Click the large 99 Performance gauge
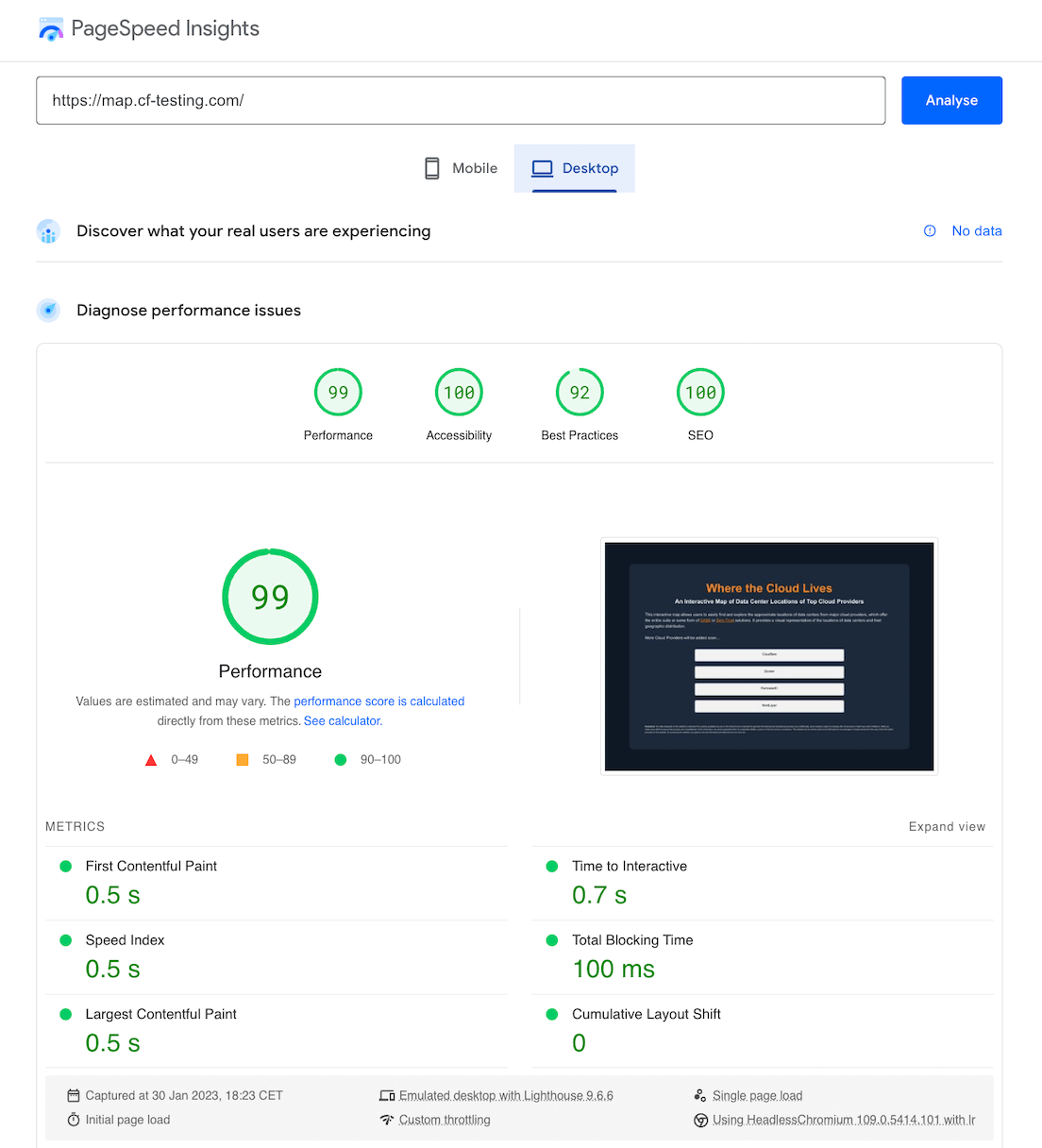This screenshot has height=1148, width=1042. tap(270, 597)
